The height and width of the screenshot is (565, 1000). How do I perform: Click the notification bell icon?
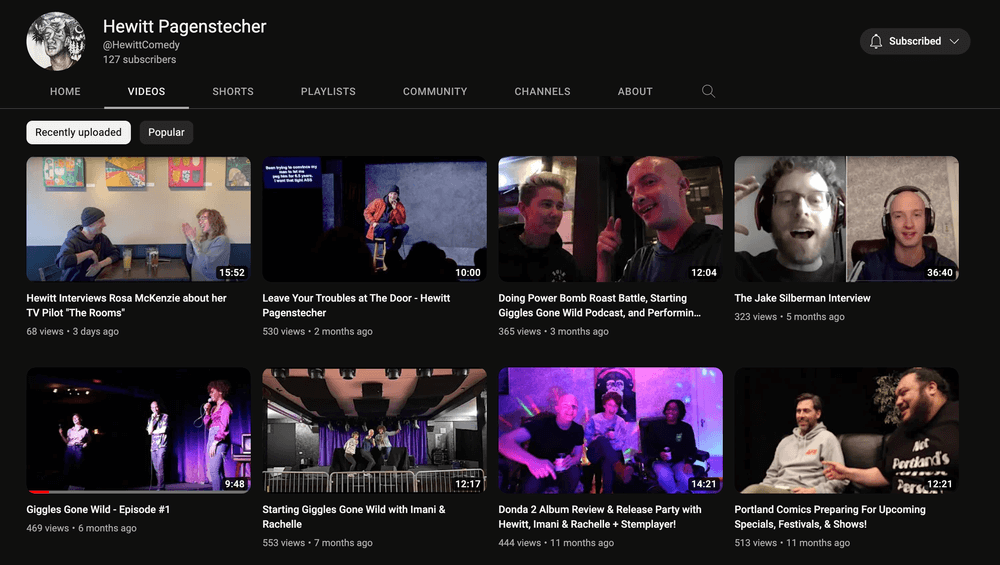coord(876,41)
